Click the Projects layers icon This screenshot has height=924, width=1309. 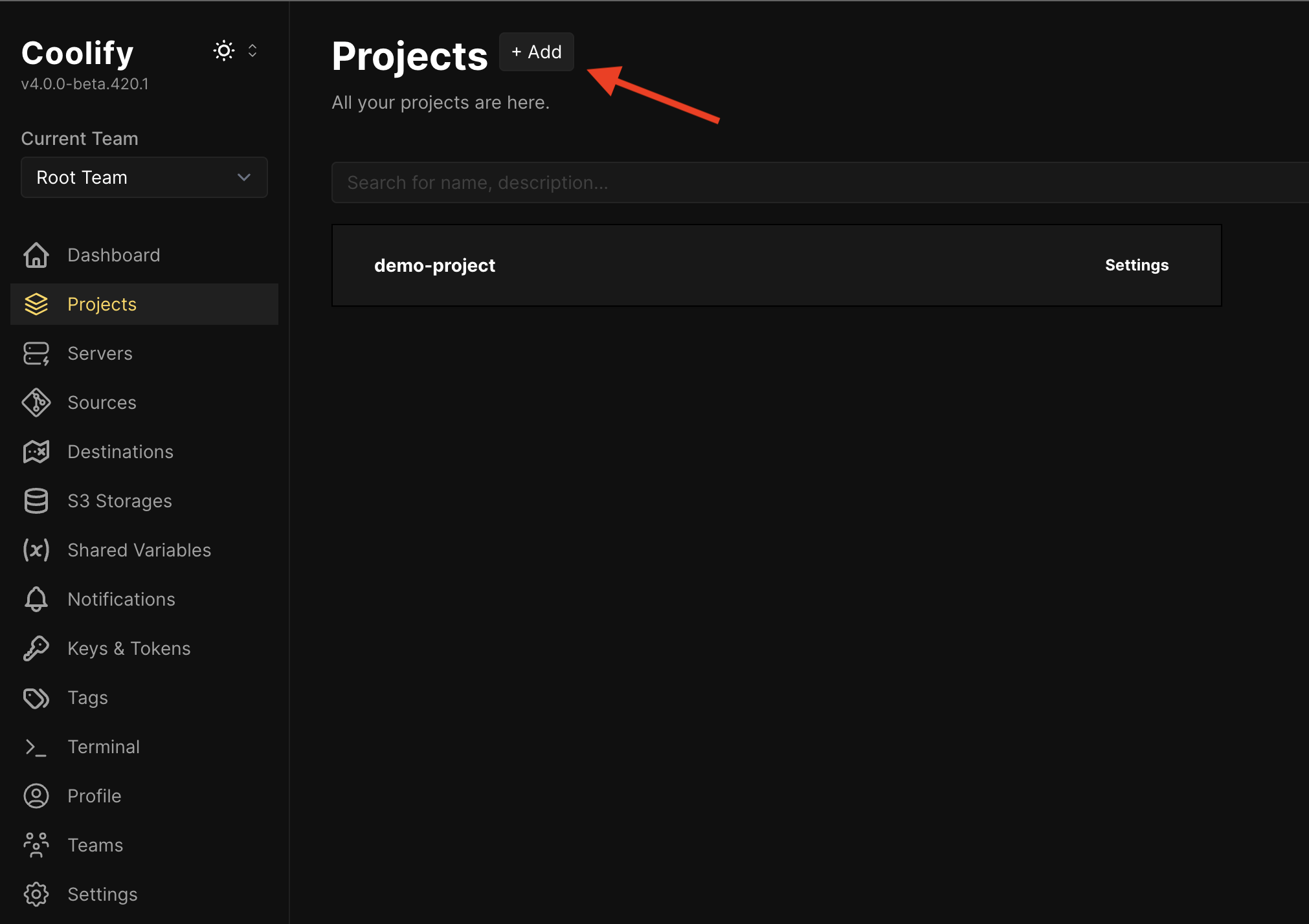[x=36, y=304]
